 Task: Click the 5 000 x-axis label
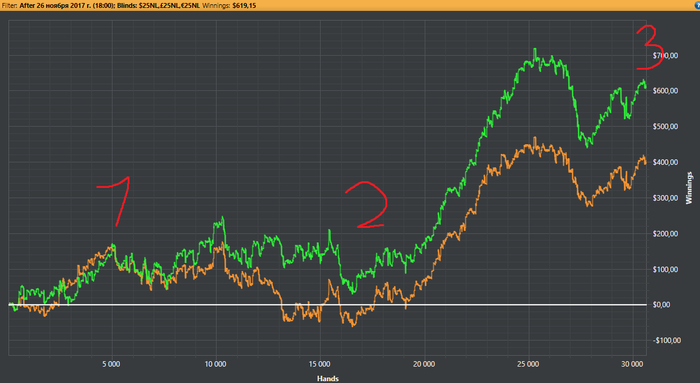pos(111,364)
